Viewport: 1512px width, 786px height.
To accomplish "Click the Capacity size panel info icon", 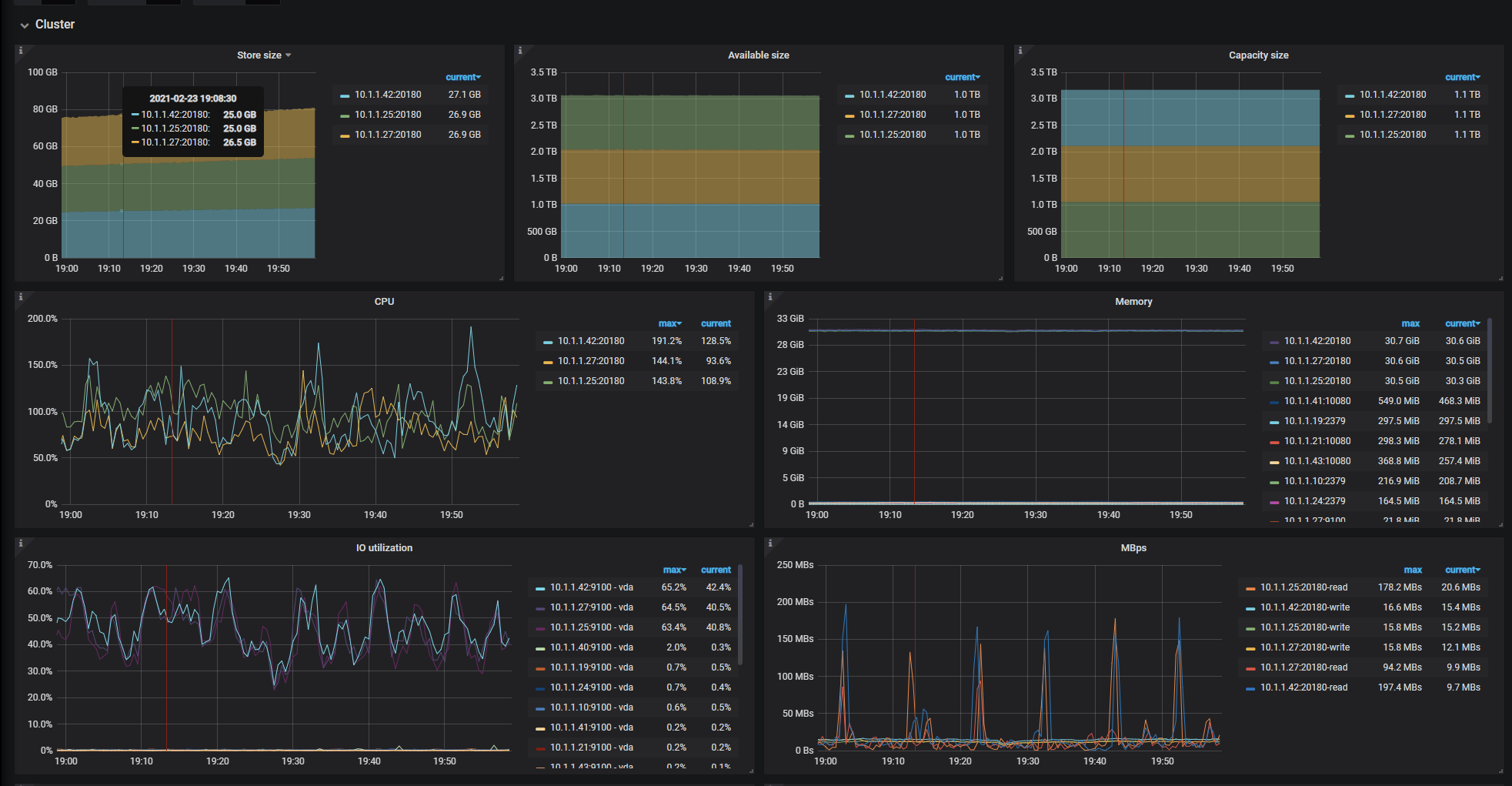I will coord(1020,51).
